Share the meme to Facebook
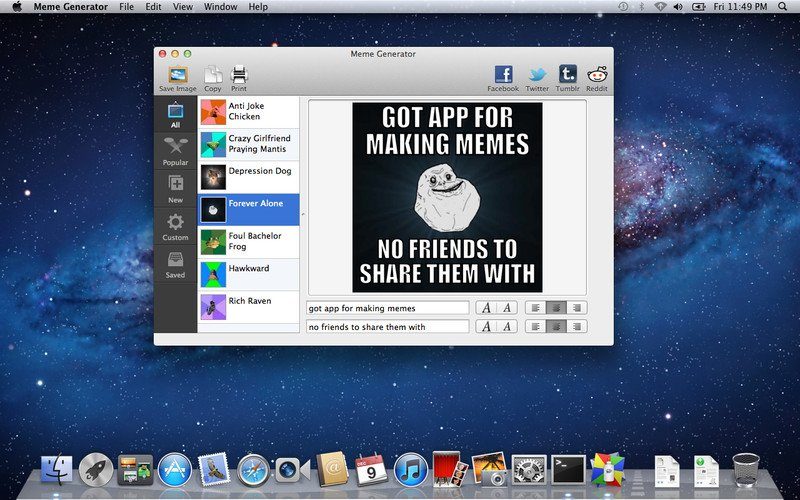The image size is (800, 500). [x=503, y=79]
